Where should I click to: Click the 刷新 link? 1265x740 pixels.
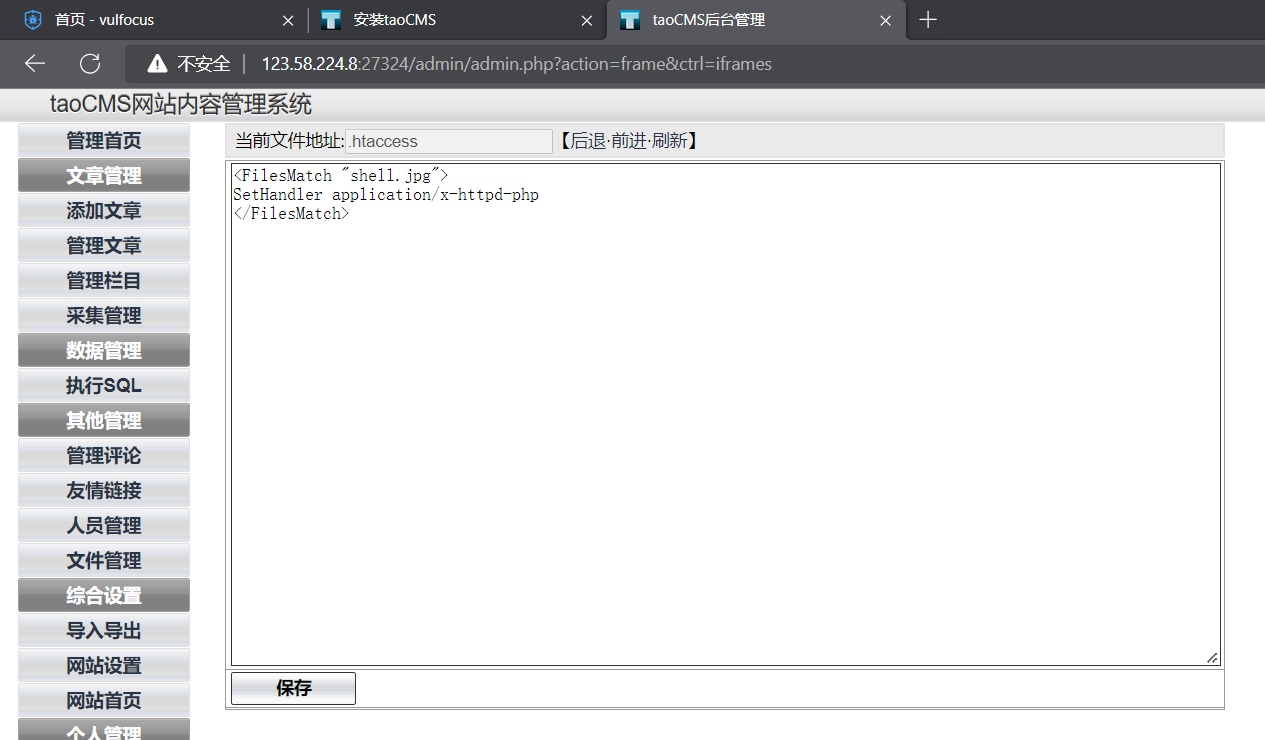pyautogui.click(x=670, y=141)
